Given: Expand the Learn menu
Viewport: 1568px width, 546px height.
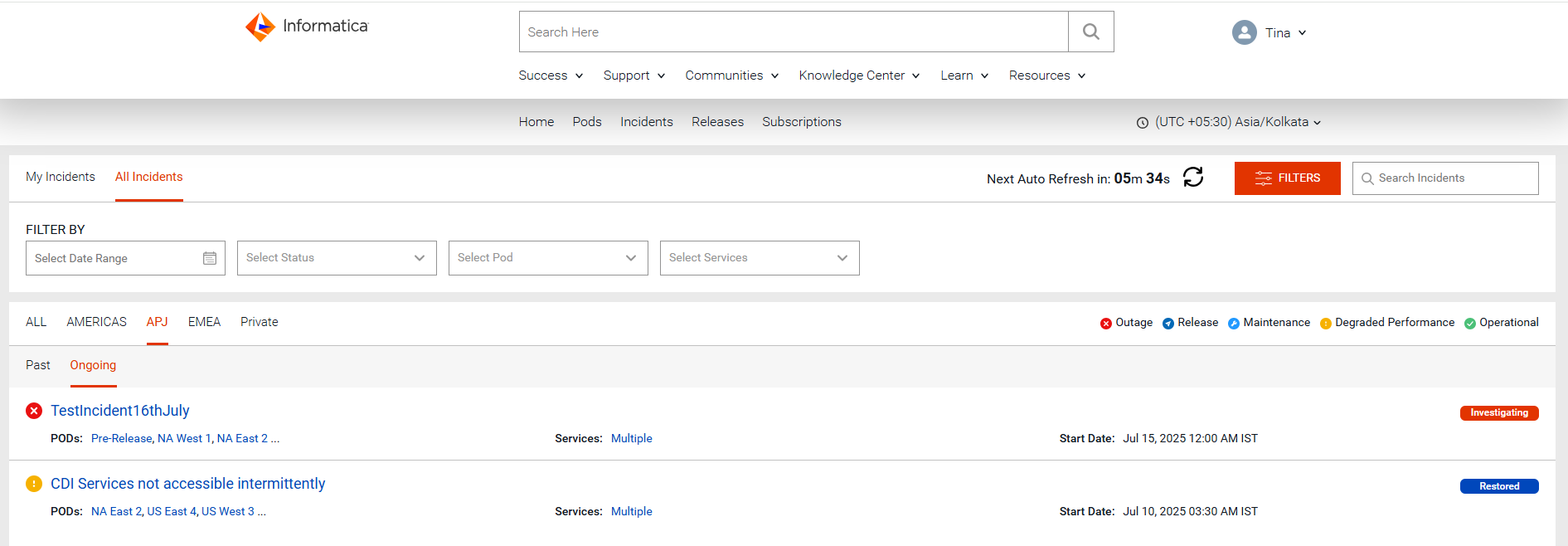Looking at the screenshot, I should click(x=964, y=76).
